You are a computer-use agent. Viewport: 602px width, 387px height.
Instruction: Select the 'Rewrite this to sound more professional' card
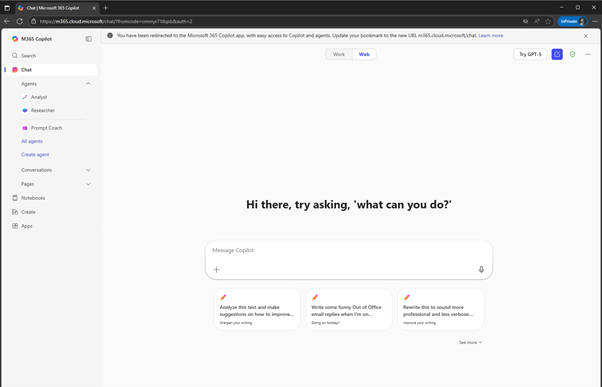pyautogui.click(x=441, y=309)
